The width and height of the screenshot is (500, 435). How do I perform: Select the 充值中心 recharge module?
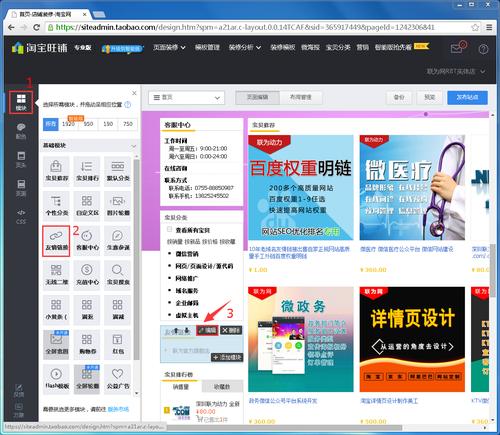tap(87, 275)
